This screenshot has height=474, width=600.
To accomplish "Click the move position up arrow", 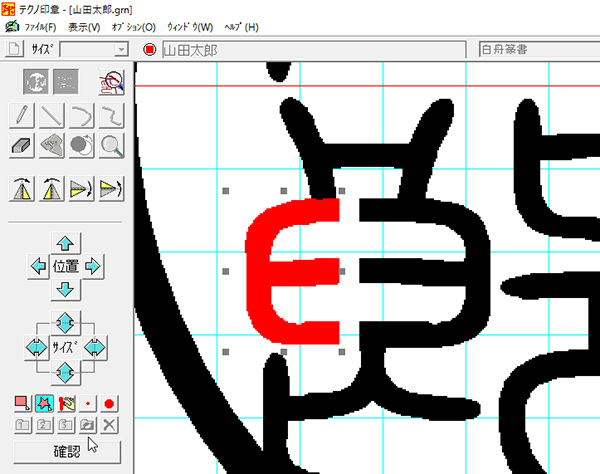I will (x=66, y=244).
